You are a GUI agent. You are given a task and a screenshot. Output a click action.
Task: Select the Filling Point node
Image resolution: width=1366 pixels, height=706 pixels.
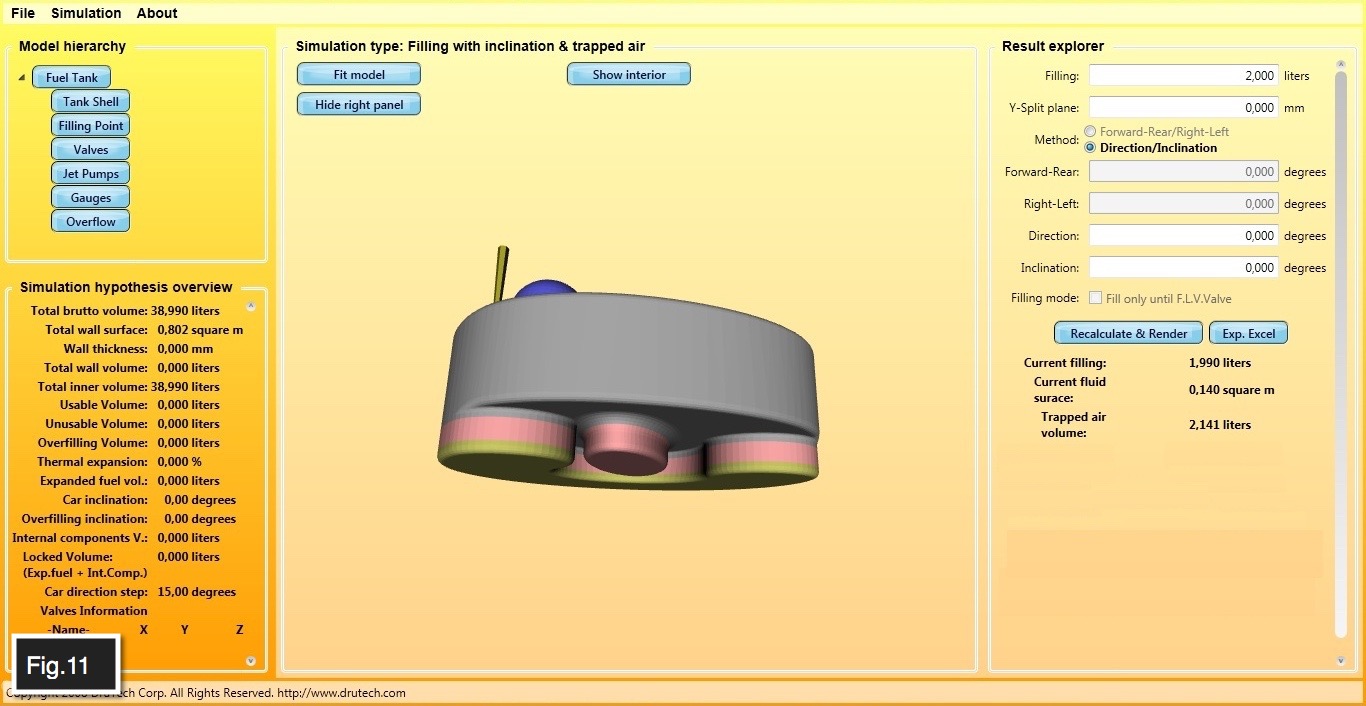pyautogui.click(x=91, y=126)
